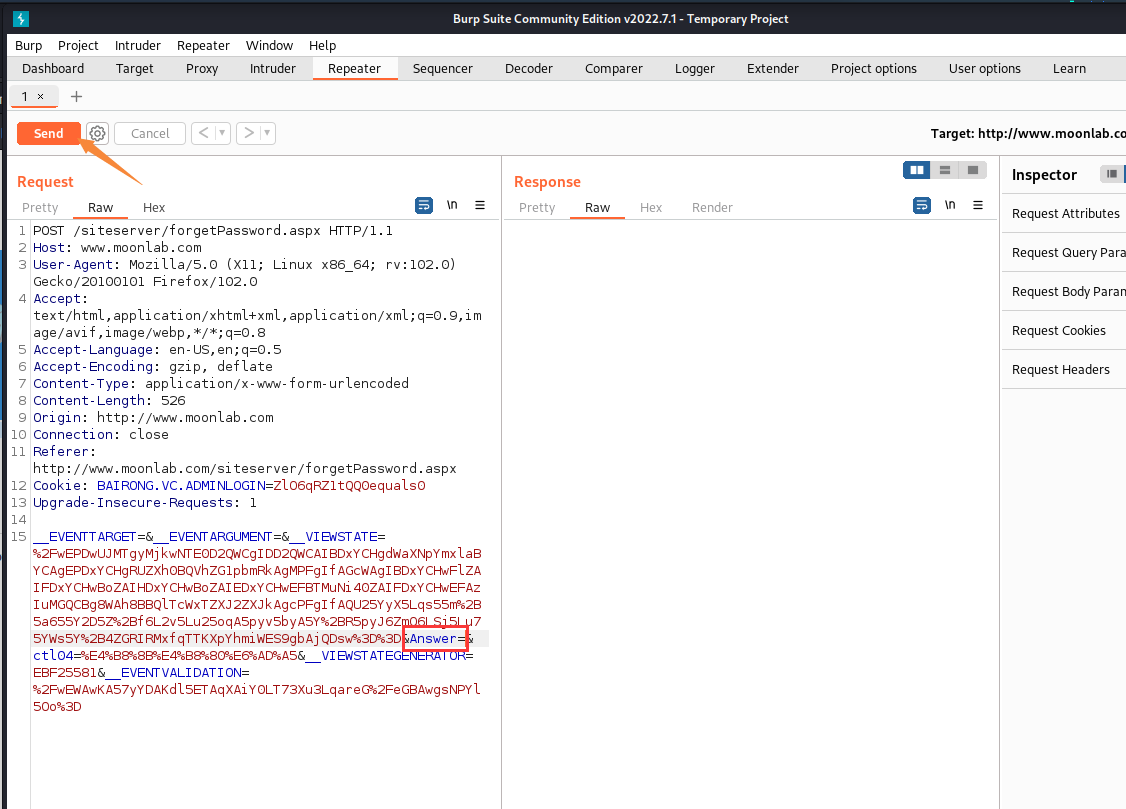The image size is (1126, 809).
Task: Click the POST request line text
Action: pos(213,230)
